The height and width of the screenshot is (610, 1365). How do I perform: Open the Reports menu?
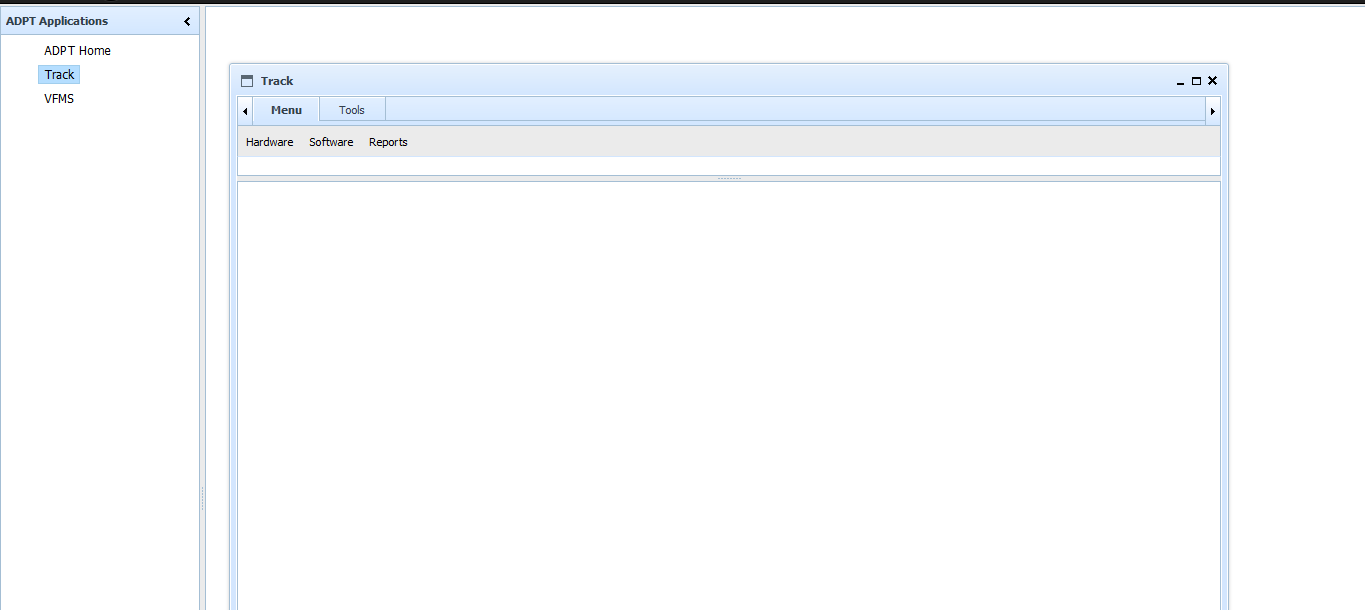coord(388,142)
